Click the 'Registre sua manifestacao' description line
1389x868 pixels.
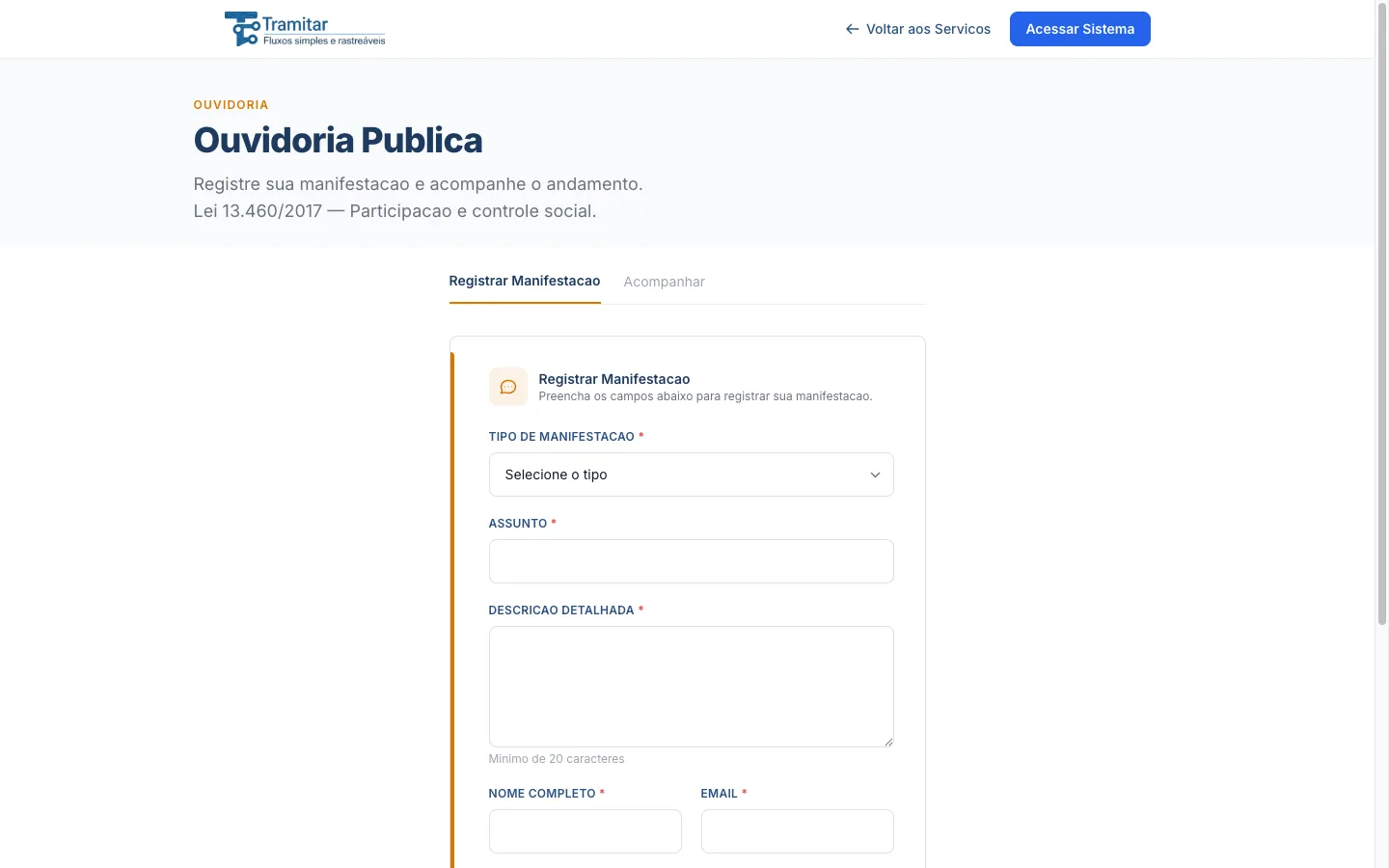click(419, 184)
